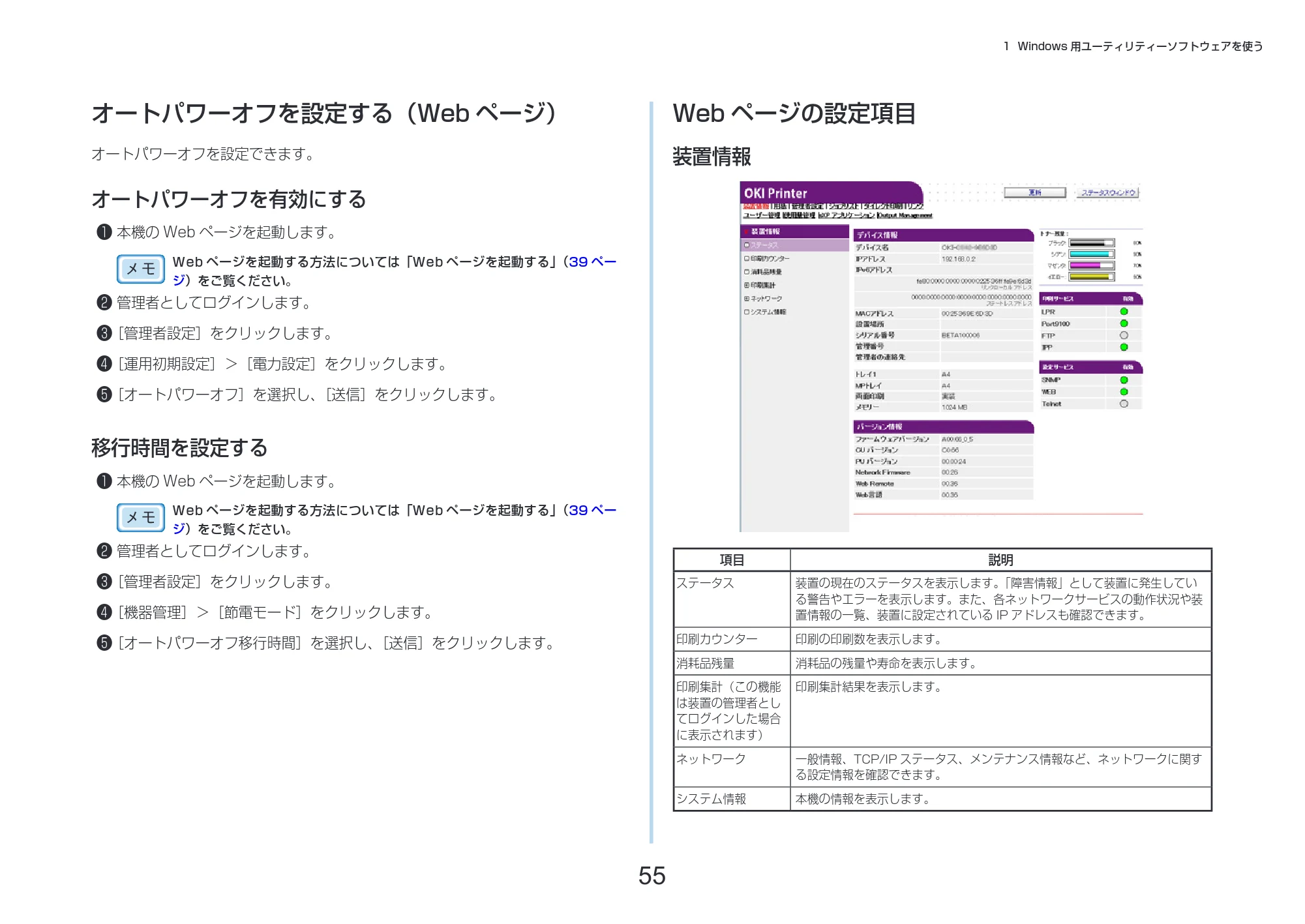Click the 消耗品残量 table row label
Viewport: 1305px width, 924px height.
(705, 663)
